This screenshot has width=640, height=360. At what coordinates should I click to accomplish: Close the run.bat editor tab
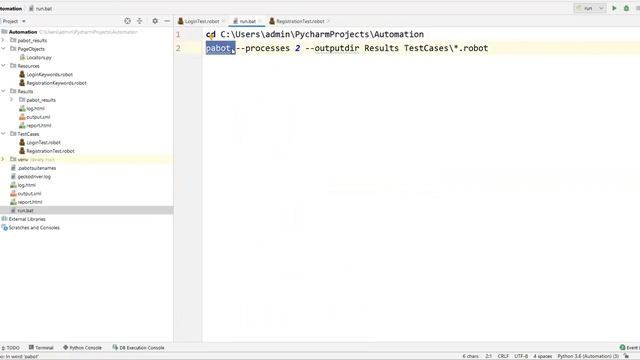point(260,21)
